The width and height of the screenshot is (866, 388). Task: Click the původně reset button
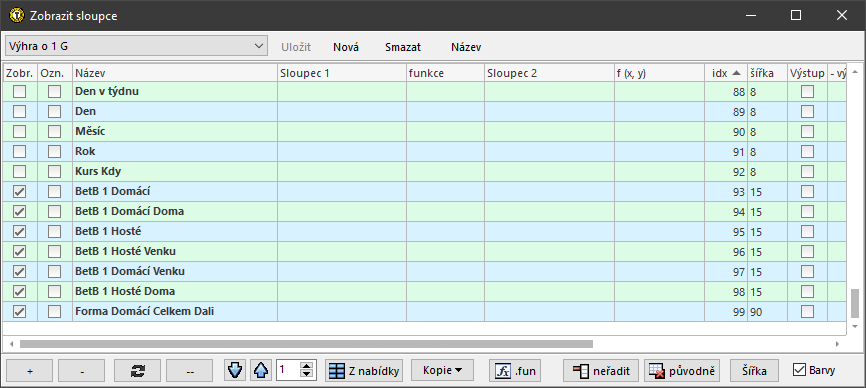pyautogui.click(x=682, y=370)
